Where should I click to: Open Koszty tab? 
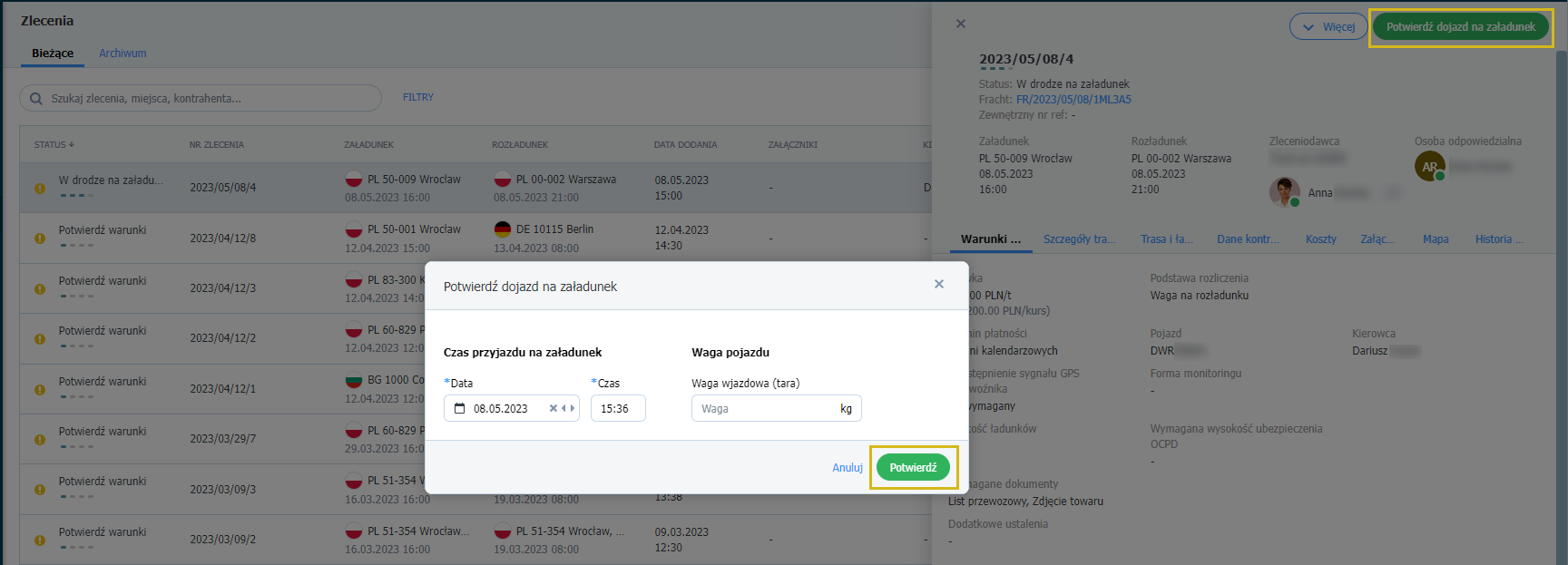click(x=1320, y=239)
